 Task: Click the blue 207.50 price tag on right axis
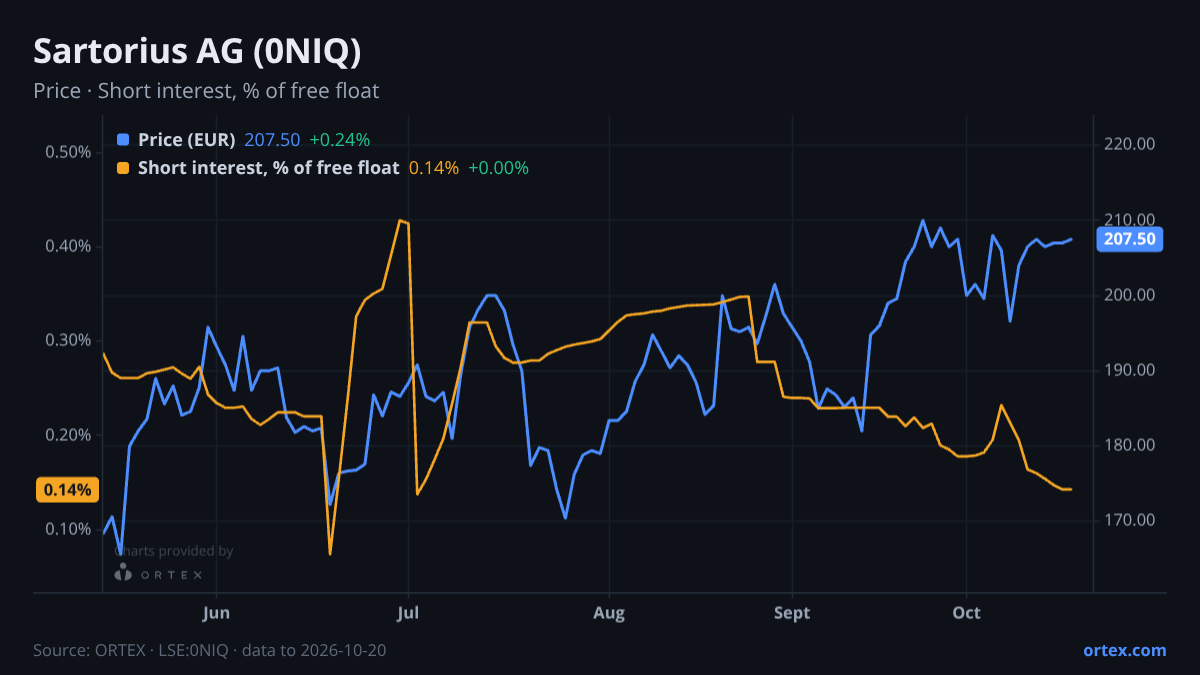click(x=1130, y=239)
